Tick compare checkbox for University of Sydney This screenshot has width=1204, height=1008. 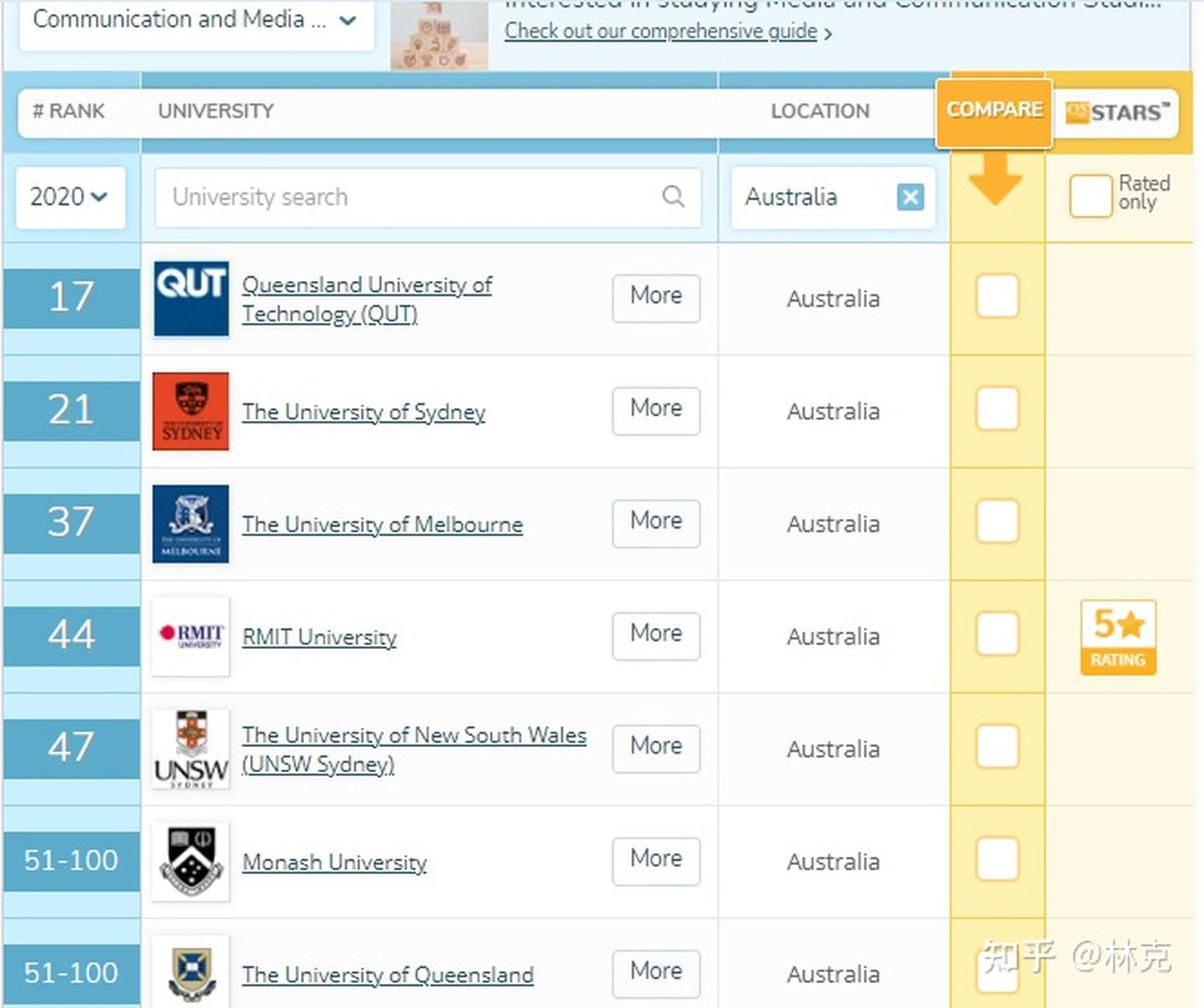[x=997, y=409]
